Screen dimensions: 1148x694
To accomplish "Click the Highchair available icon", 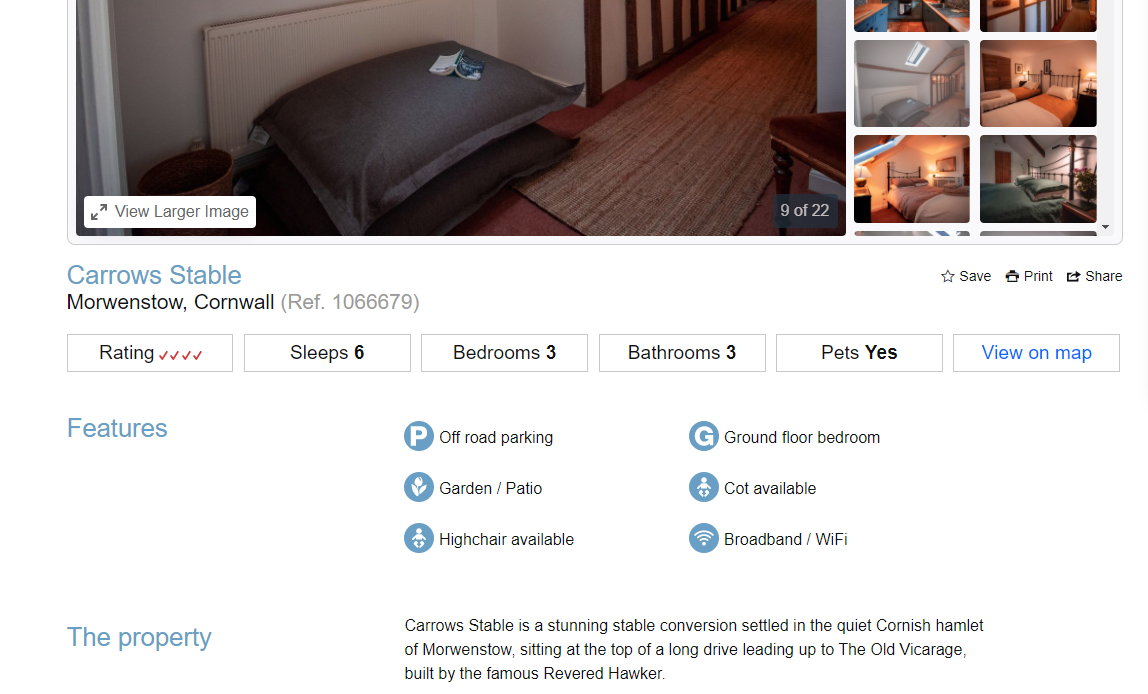I will (x=419, y=539).
